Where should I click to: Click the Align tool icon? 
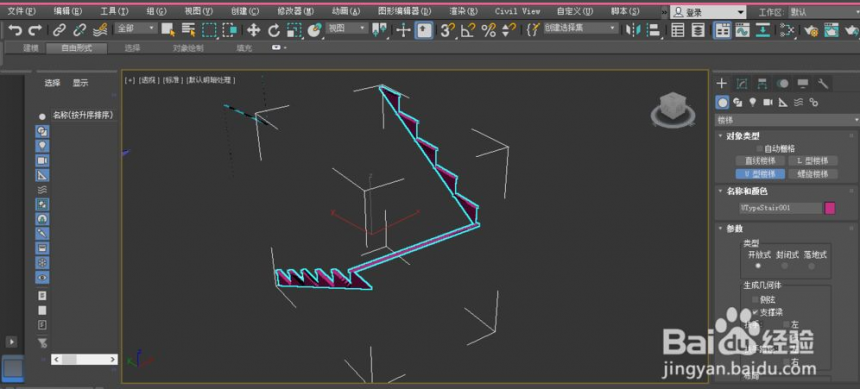(653, 30)
